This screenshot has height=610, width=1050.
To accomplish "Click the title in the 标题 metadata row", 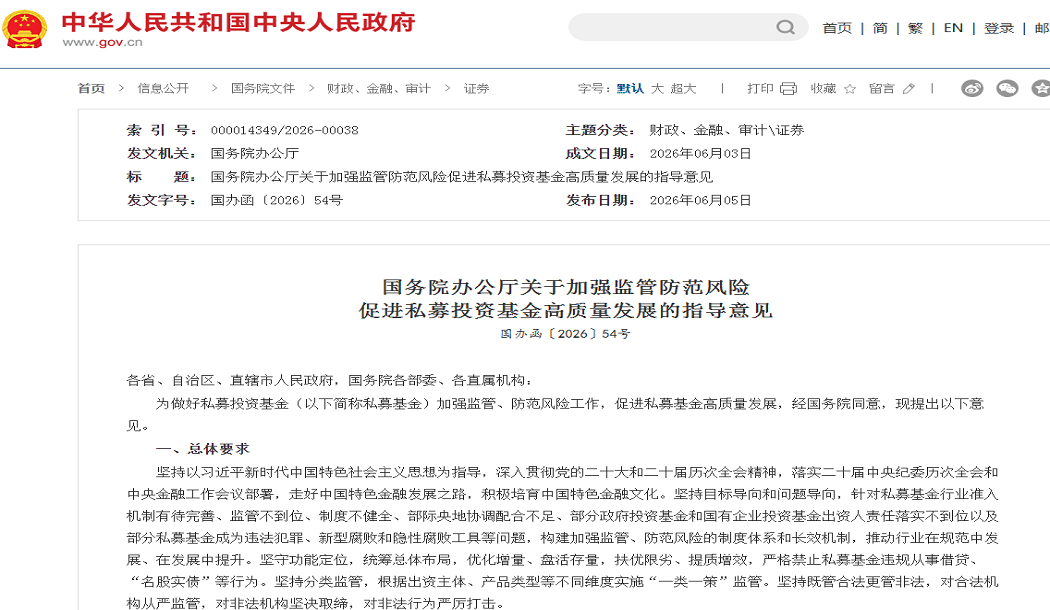I will [461, 177].
